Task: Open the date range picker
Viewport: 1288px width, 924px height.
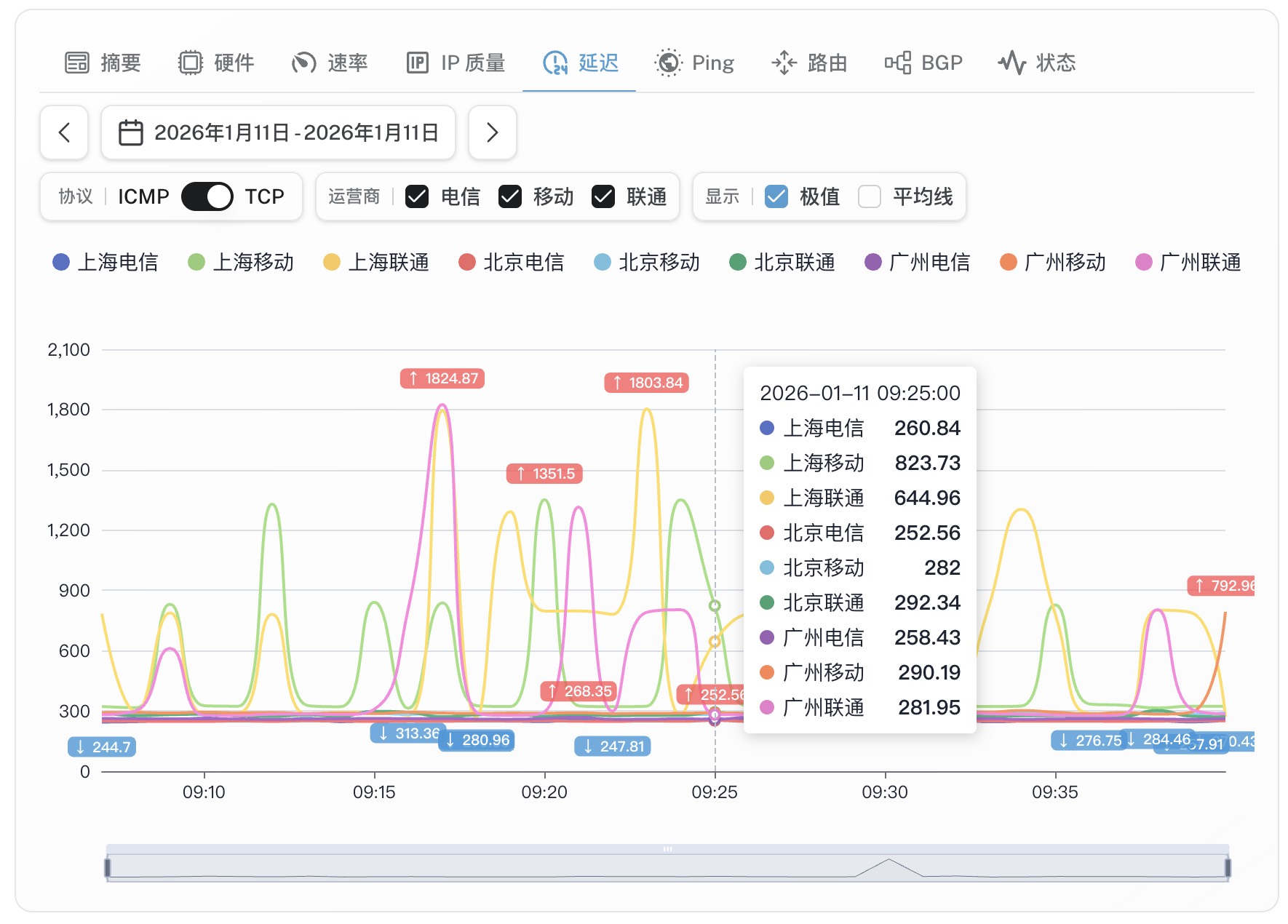Action: pos(278,132)
